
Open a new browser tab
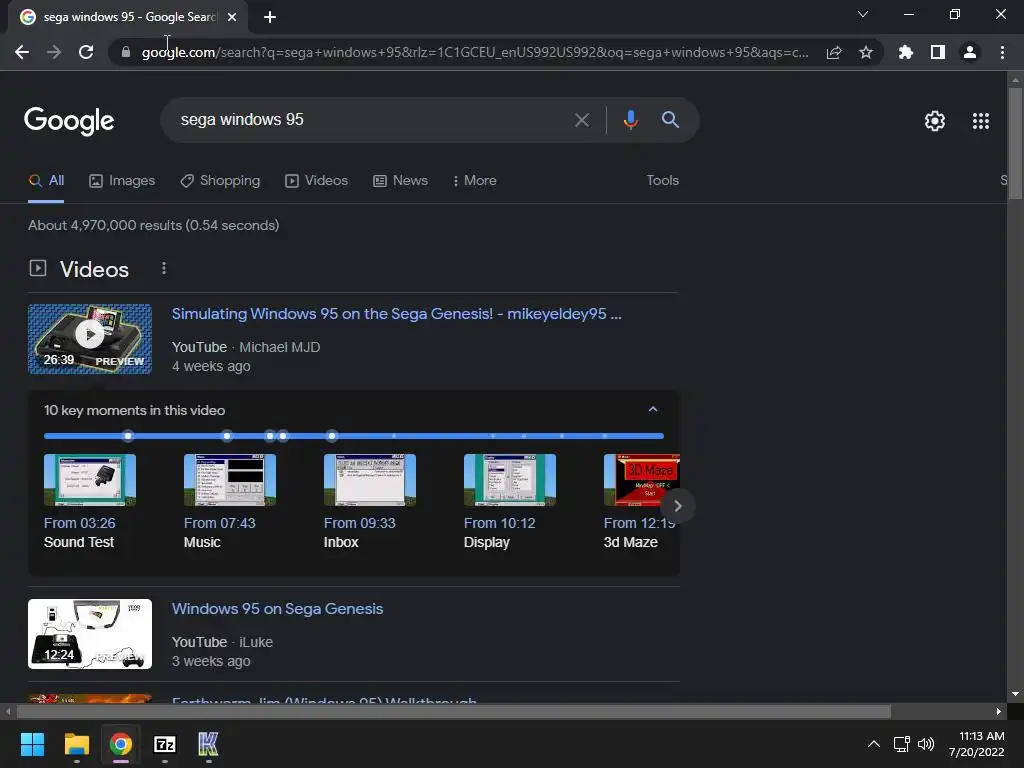pos(270,17)
